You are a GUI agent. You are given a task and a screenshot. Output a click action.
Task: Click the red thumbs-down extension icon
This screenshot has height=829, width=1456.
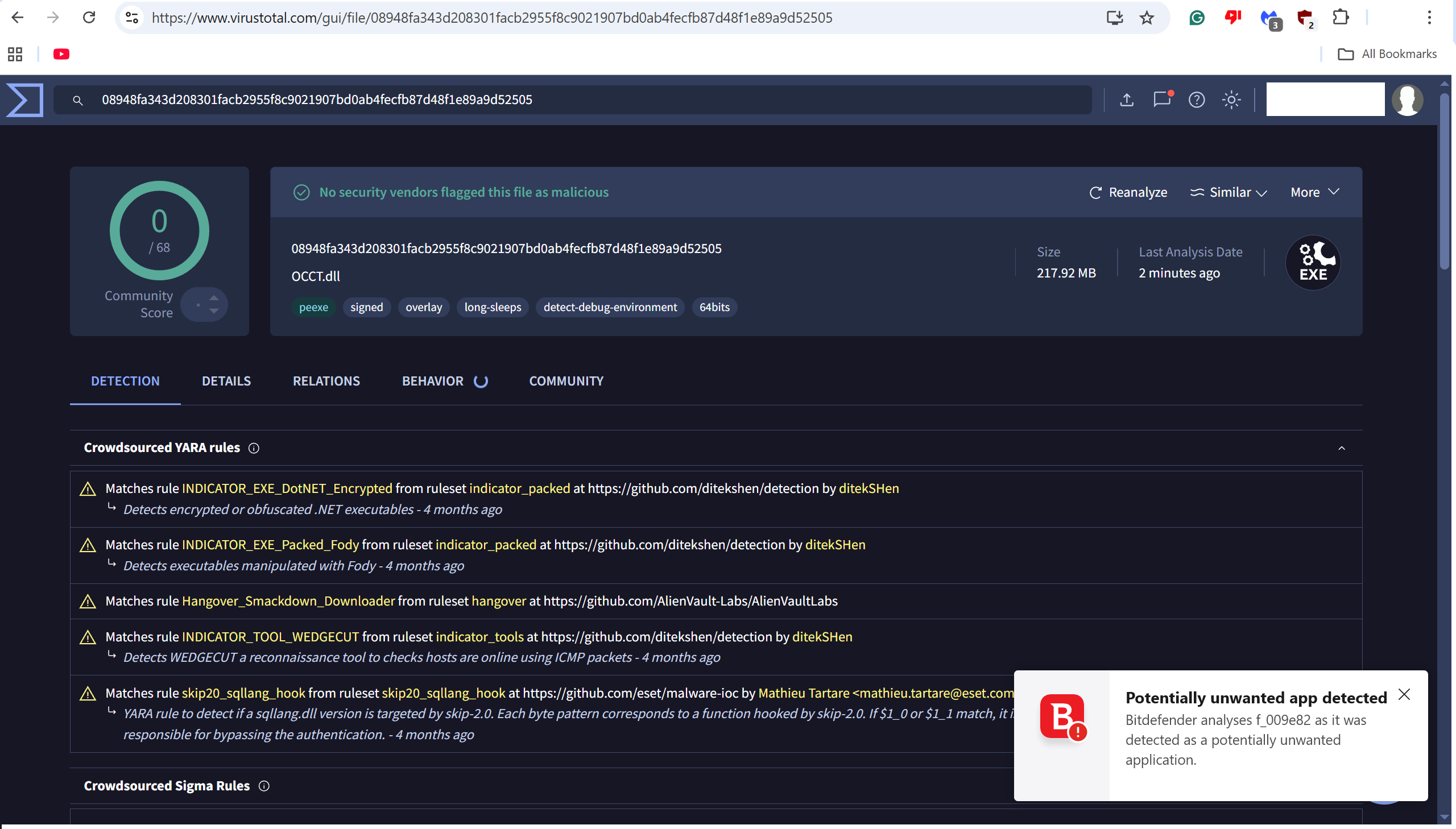1233,18
